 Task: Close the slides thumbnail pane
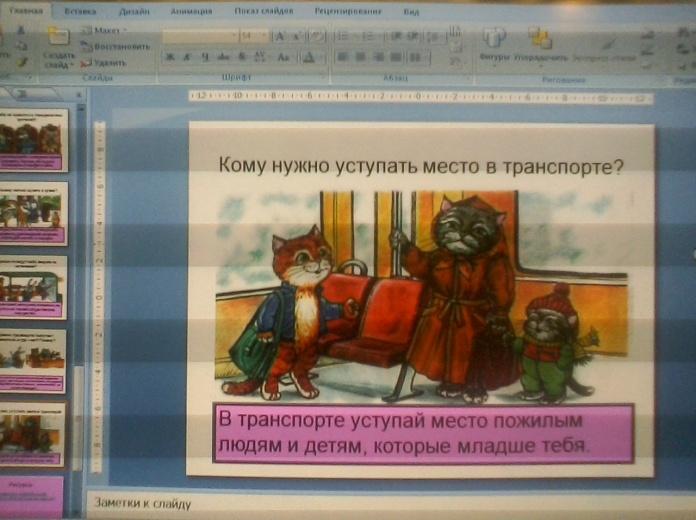pyautogui.click(x=79, y=94)
